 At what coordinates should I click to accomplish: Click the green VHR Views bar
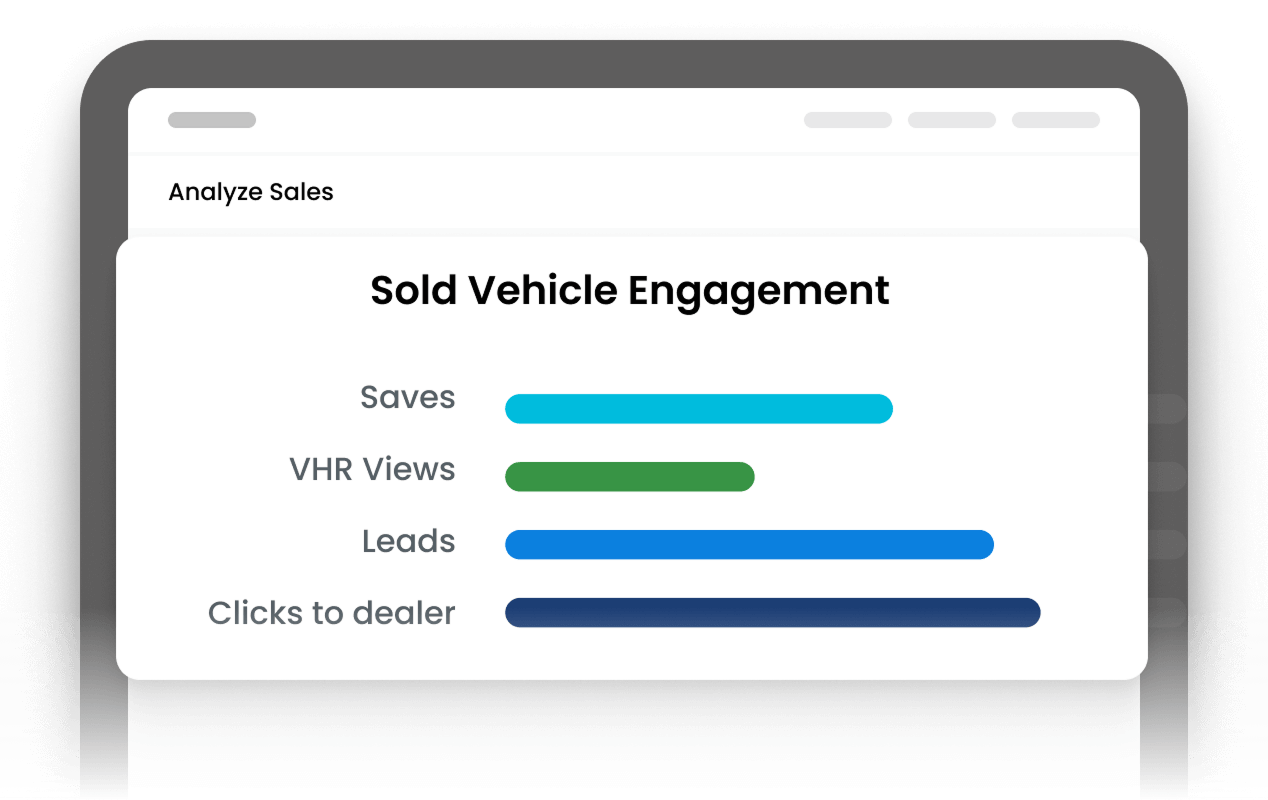pyautogui.click(x=630, y=477)
